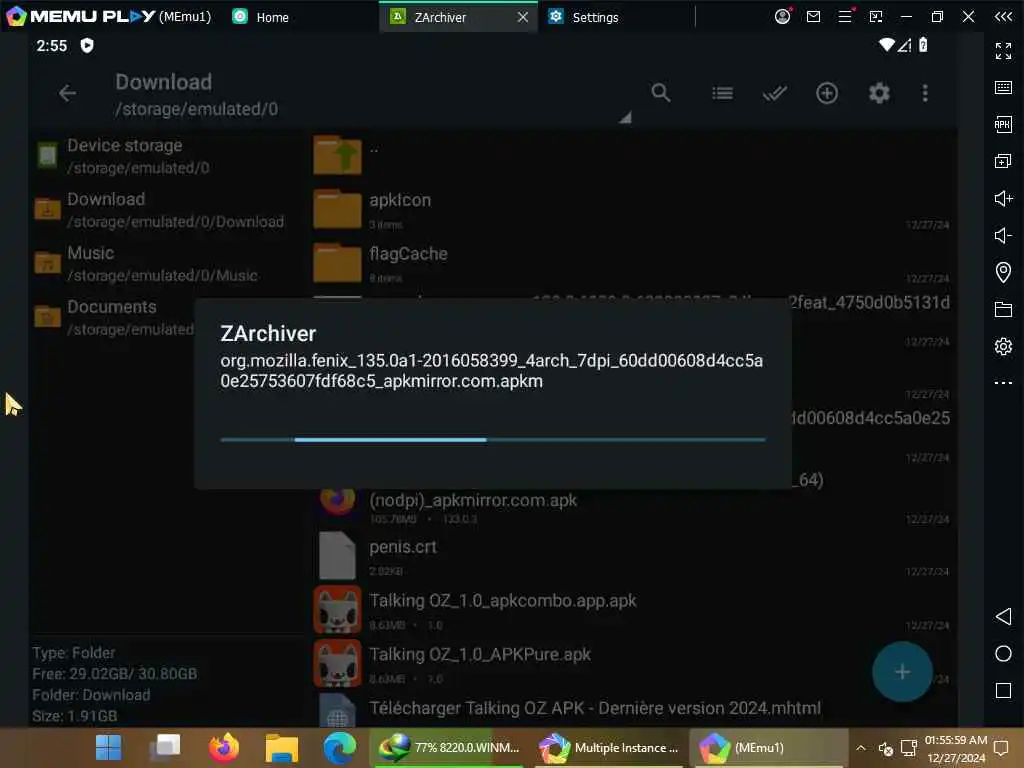Open keyboard mapping icon in MEmu sidebar

click(1003, 87)
